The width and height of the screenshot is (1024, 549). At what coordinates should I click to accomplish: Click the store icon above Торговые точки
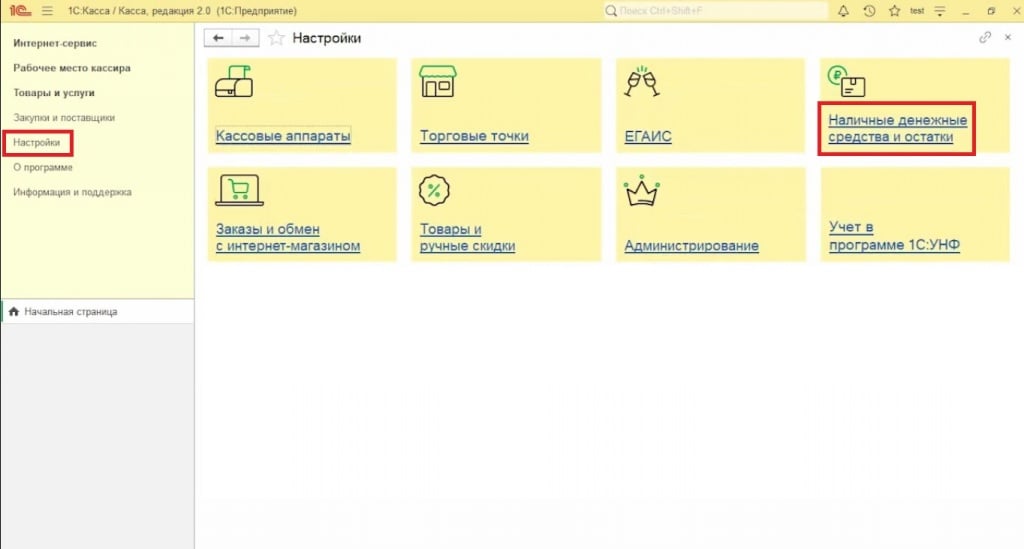(437, 81)
